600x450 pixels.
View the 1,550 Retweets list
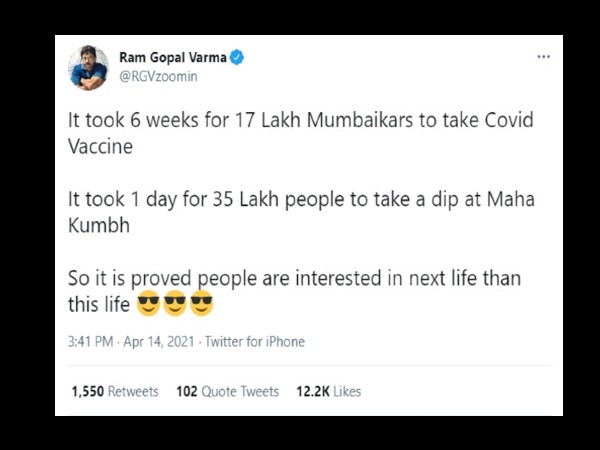(x=115, y=391)
